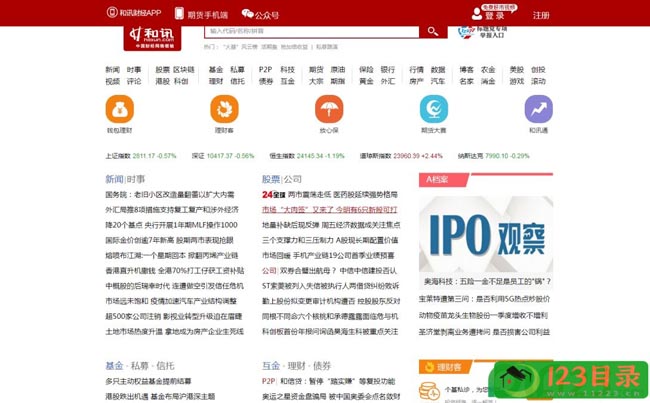Open 银行 in the navigation menu
The width and height of the screenshot is (650, 403).
tap(388, 70)
